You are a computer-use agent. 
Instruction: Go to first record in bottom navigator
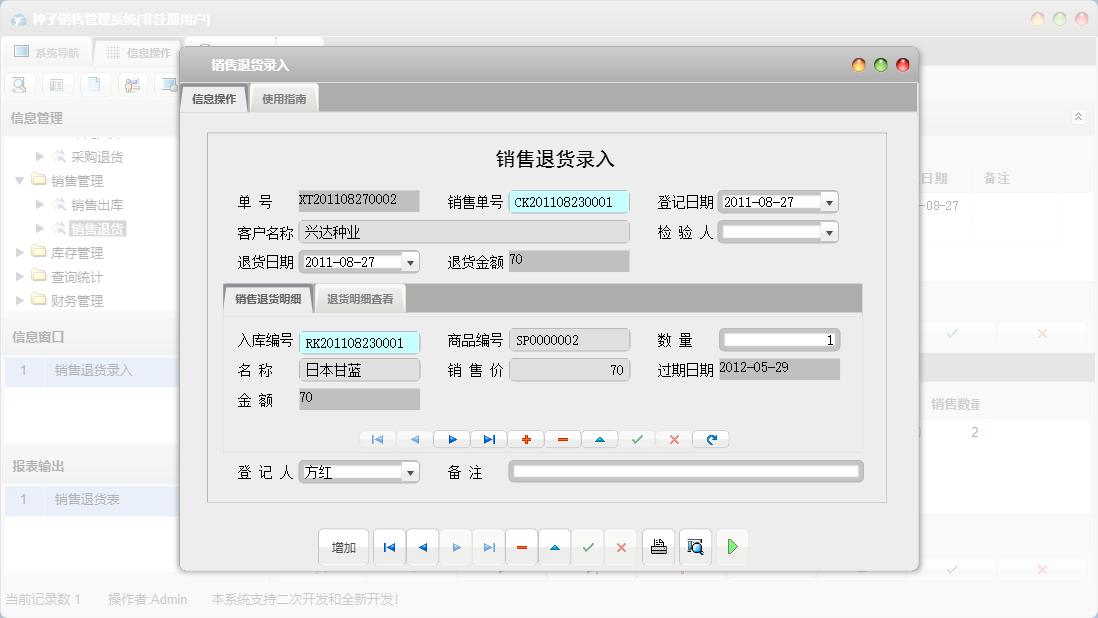(x=389, y=547)
